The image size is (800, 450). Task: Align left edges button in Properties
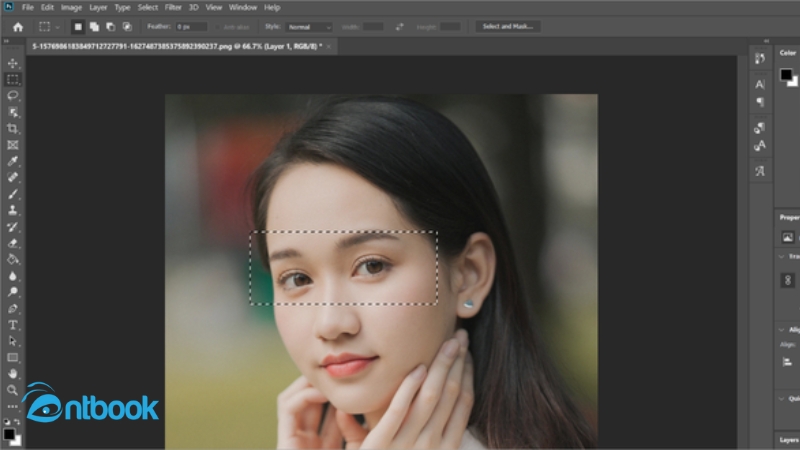pyautogui.click(x=787, y=362)
